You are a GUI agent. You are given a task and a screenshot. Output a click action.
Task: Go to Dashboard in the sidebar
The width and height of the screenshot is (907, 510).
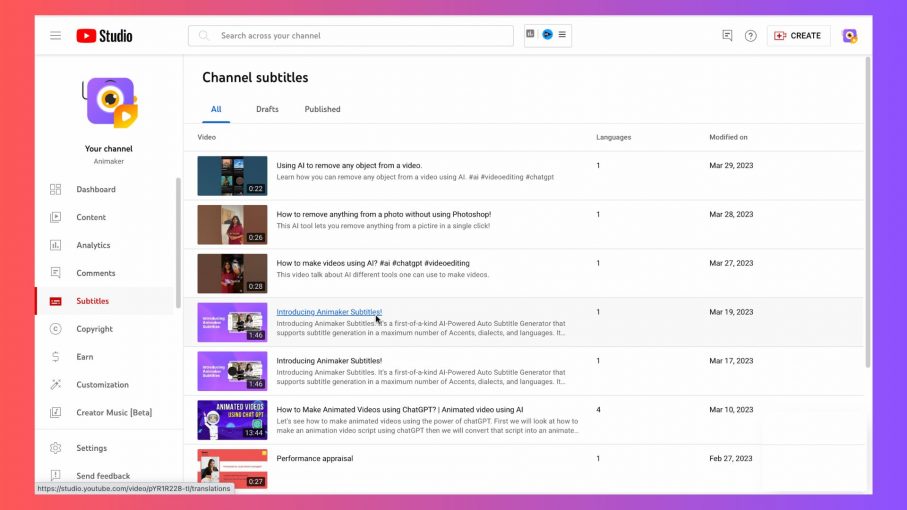click(95, 189)
